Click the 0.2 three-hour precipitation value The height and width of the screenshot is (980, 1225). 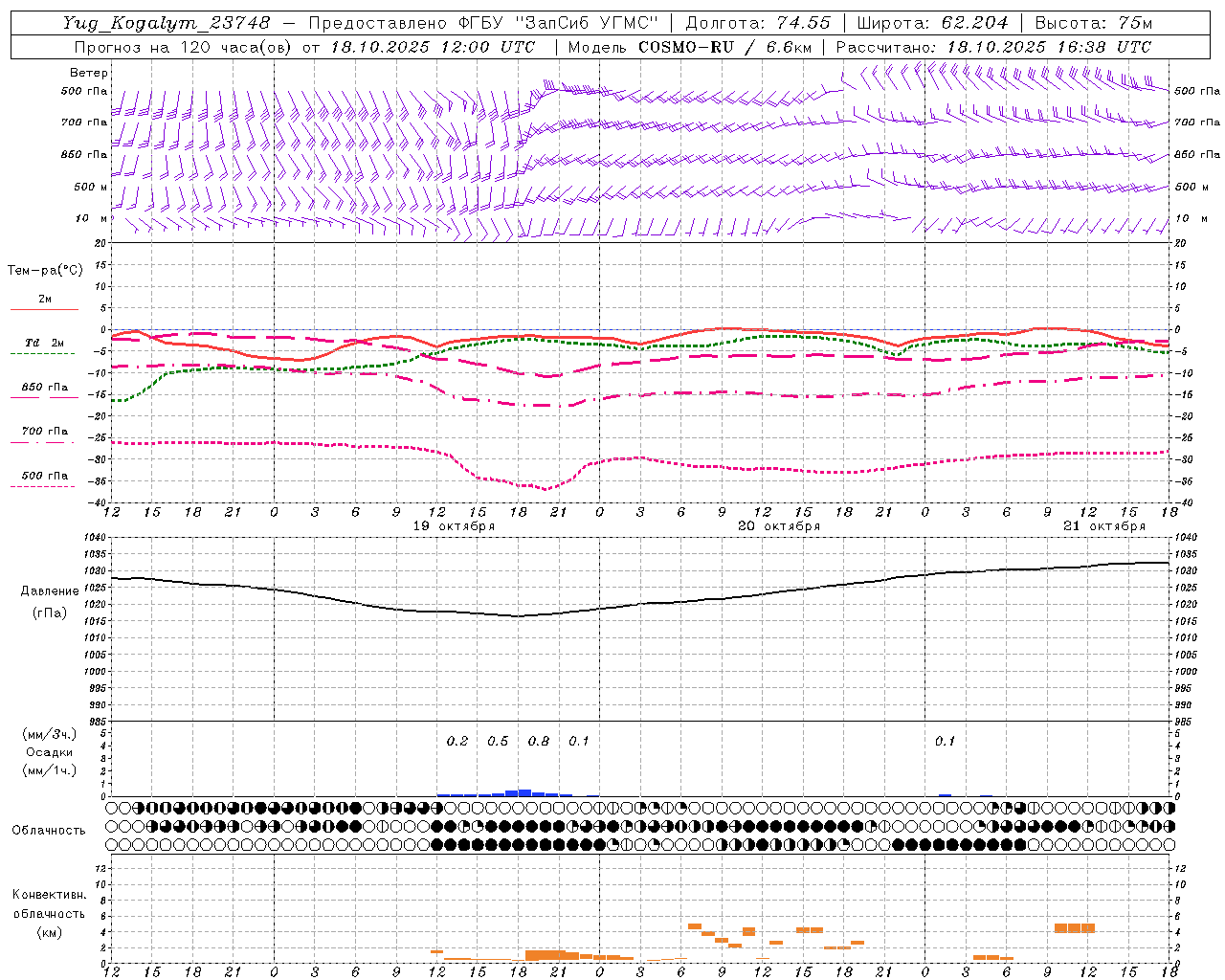(x=457, y=741)
